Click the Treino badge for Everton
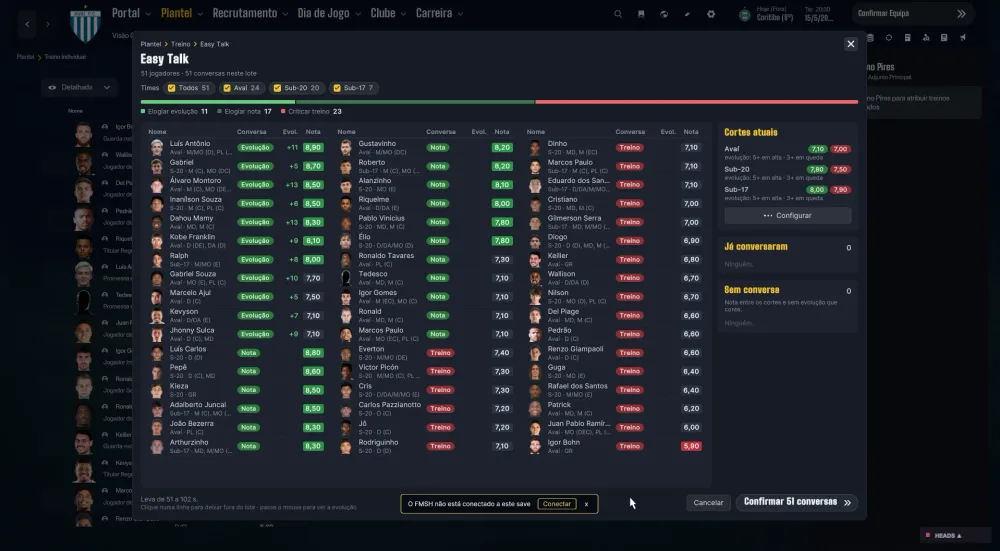 click(440, 353)
